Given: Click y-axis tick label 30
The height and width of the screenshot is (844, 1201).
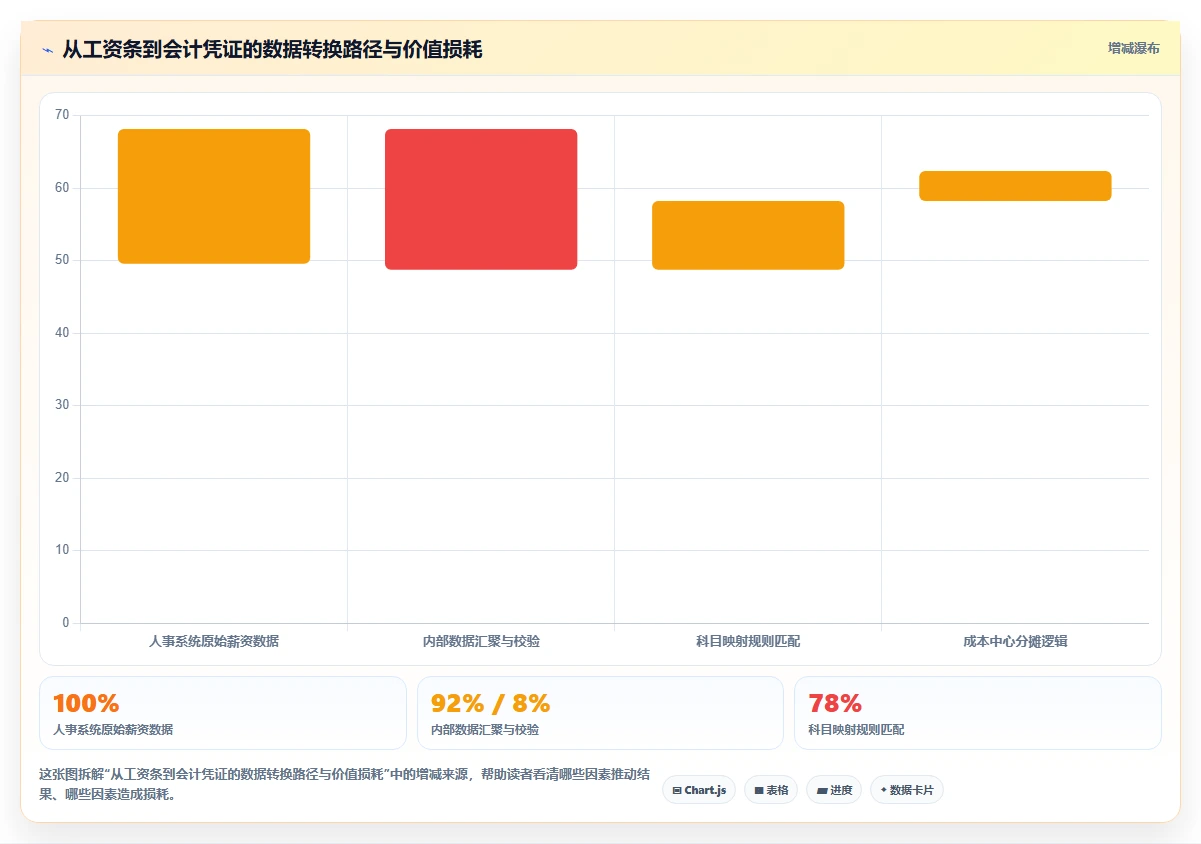Looking at the screenshot, I should coord(62,405).
